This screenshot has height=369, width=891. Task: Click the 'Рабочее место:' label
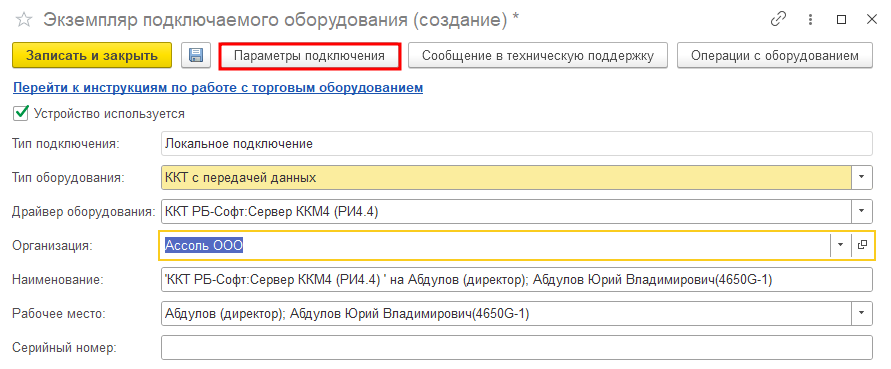click(60, 313)
